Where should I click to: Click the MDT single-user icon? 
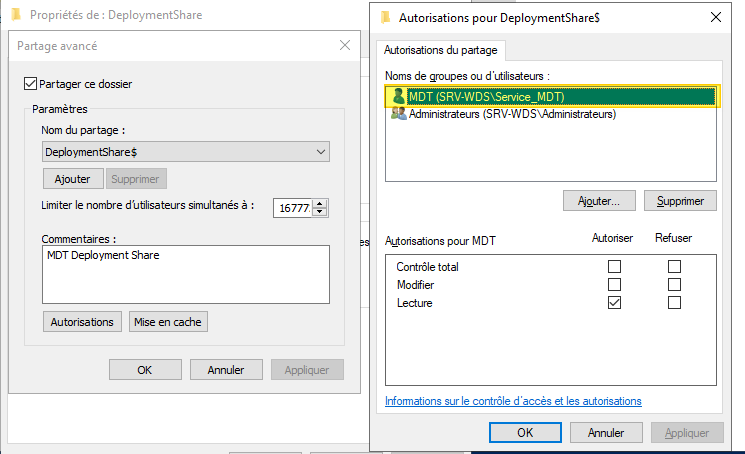pyautogui.click(x=398, y=96)
